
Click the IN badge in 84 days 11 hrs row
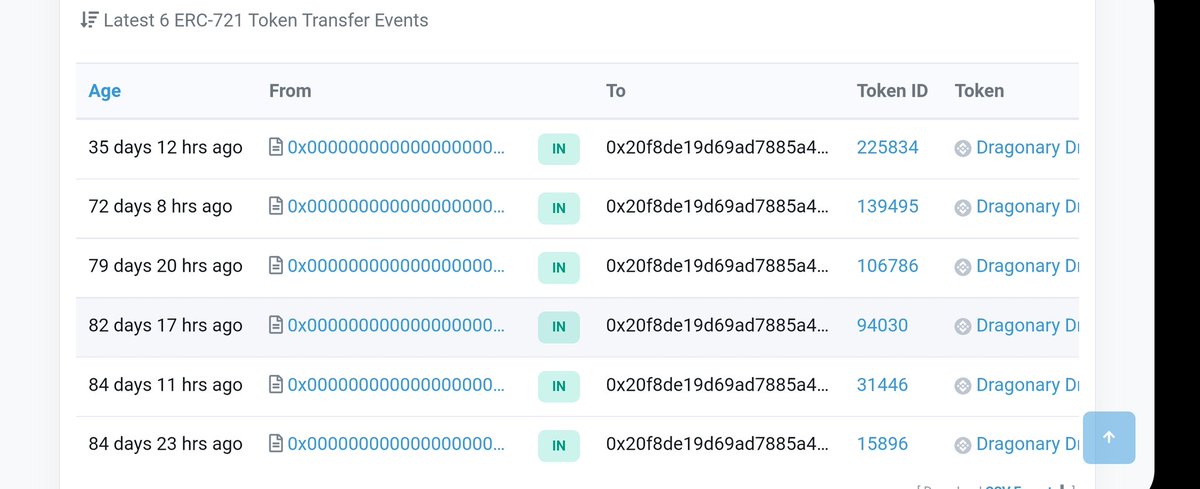[x=559, y=386]
